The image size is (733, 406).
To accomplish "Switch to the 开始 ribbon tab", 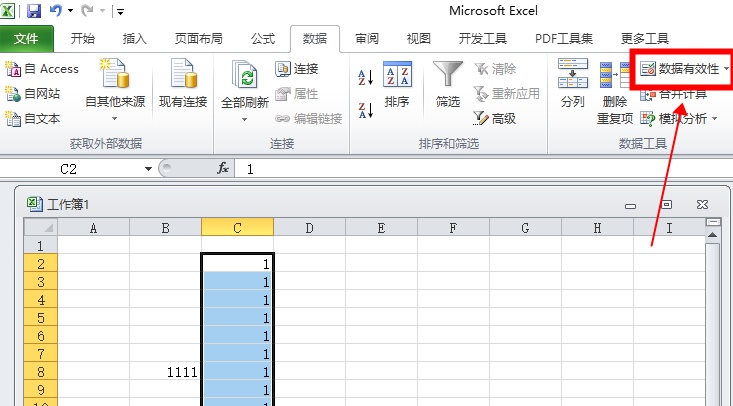I will 83,38.
